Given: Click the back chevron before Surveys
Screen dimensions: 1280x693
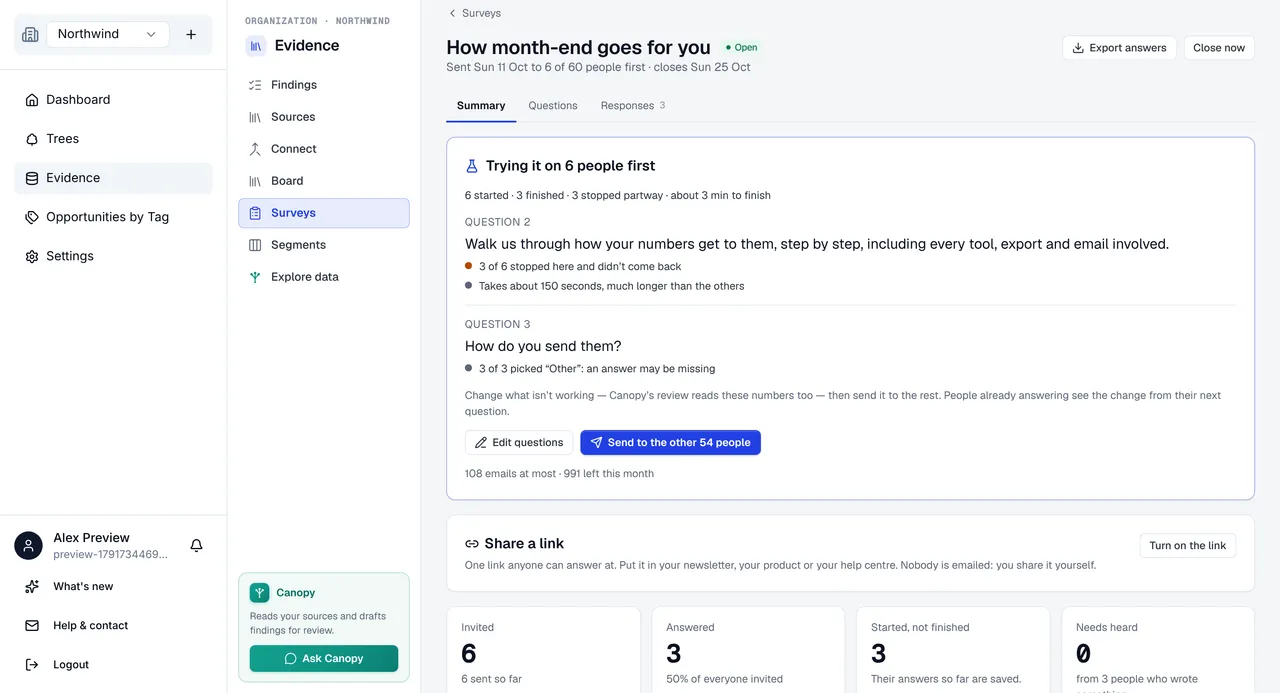Looking at the screenshot, I should 452,13.
